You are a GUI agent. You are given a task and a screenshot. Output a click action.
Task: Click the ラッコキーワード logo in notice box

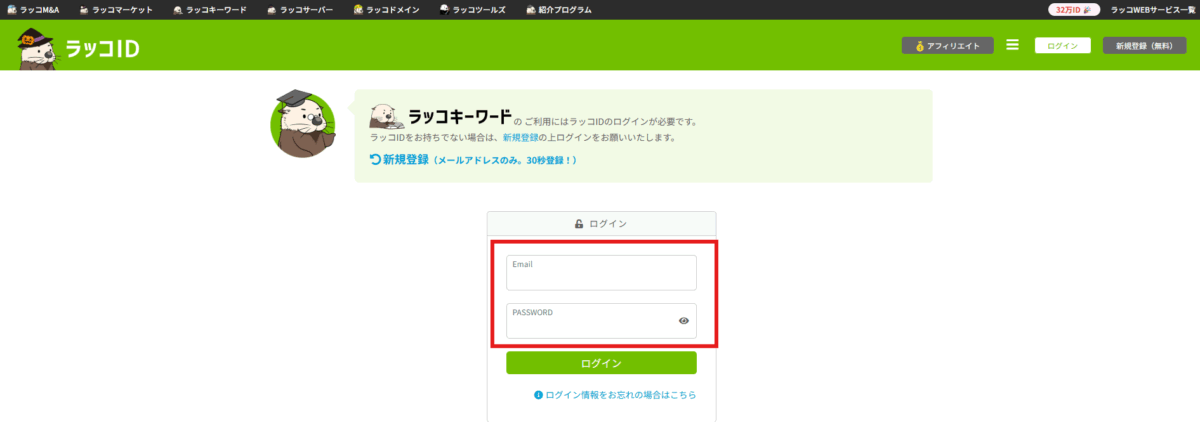point(440,116)
